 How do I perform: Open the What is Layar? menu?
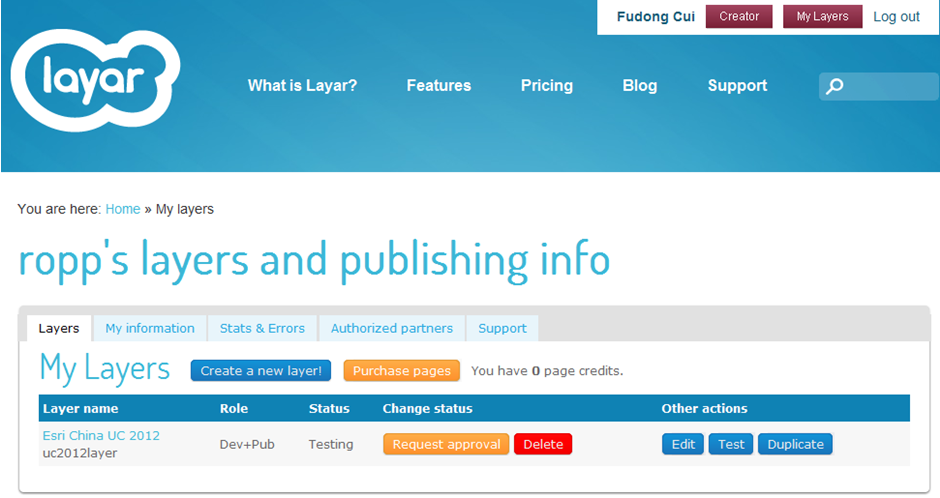point(302,86)
